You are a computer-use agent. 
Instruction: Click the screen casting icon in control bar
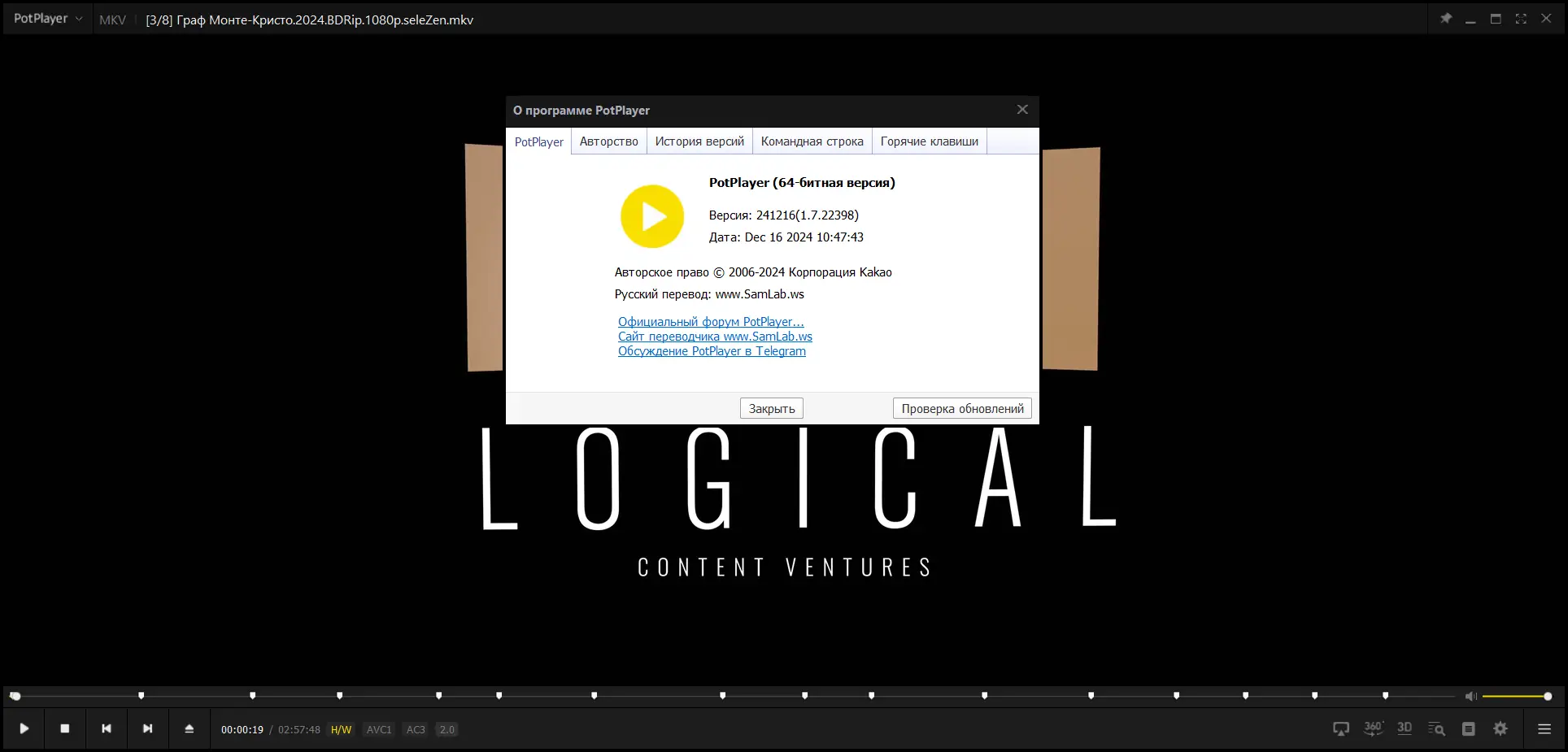click(x=1341, y=729)
